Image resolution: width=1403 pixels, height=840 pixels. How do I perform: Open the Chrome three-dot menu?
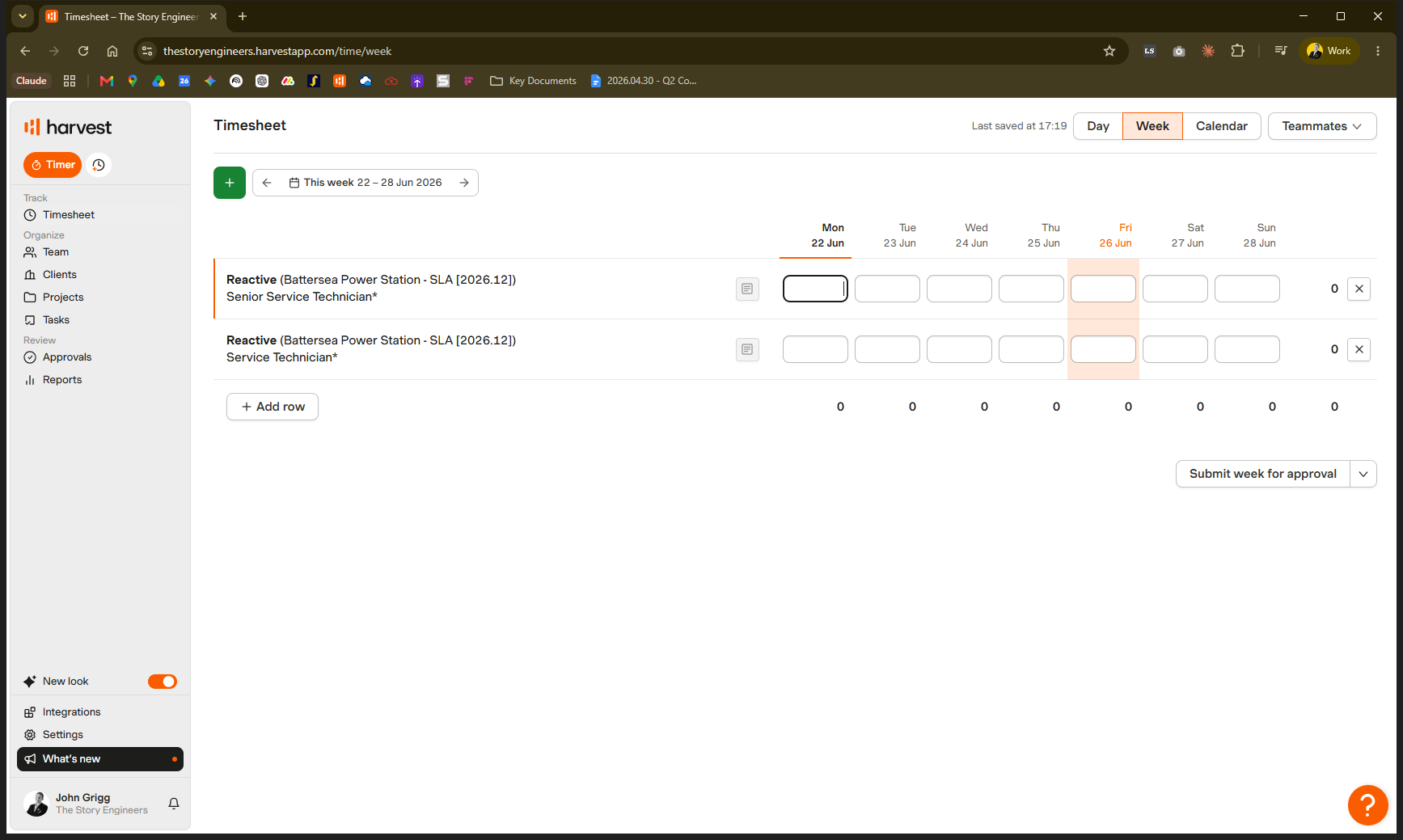1378,51
